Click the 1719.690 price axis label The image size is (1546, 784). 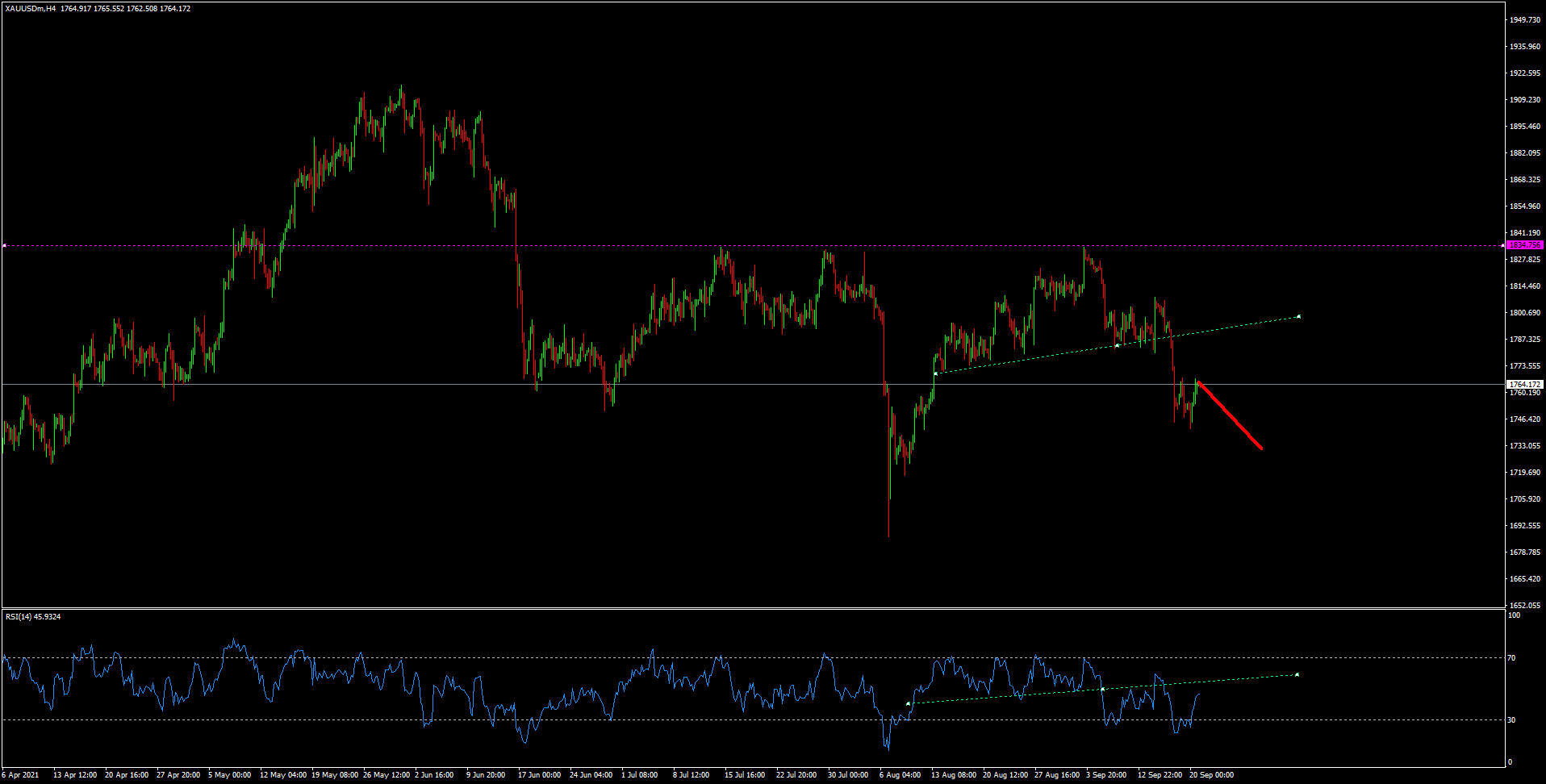coord(1525,473)
